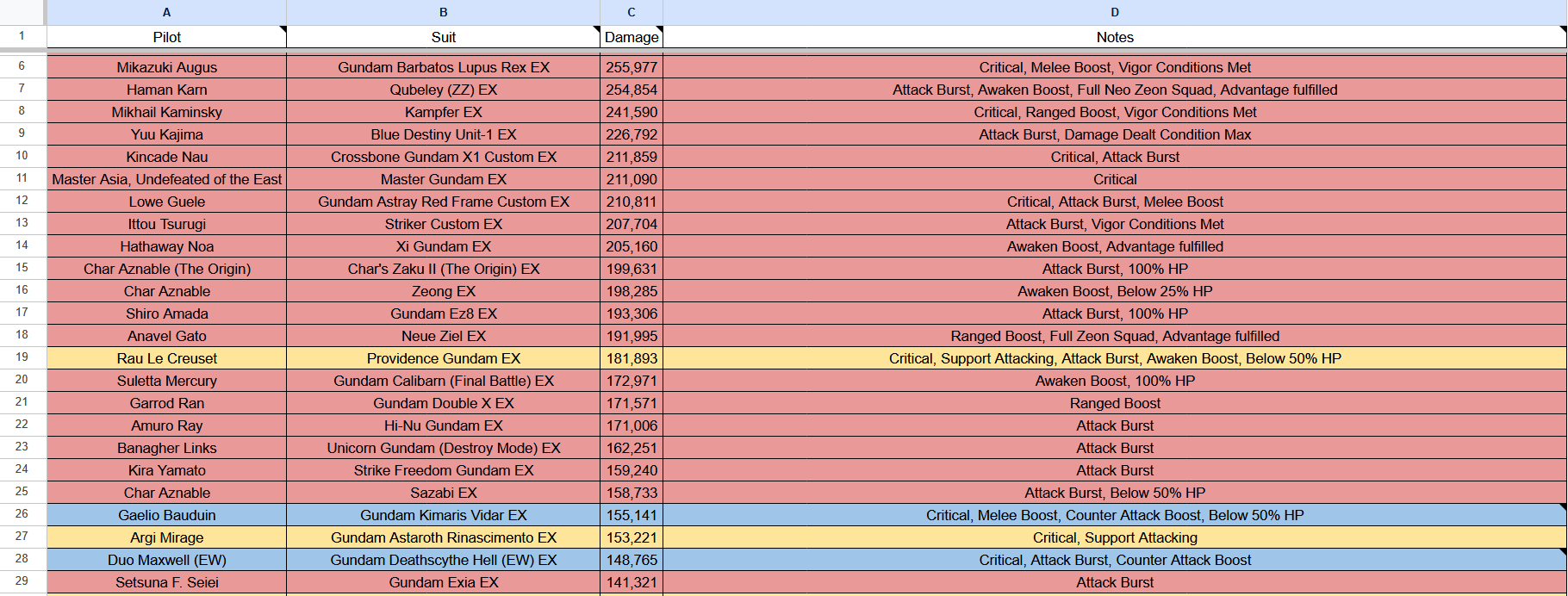Click cell Gundam Astray Red Frame Custom EX

443,202
